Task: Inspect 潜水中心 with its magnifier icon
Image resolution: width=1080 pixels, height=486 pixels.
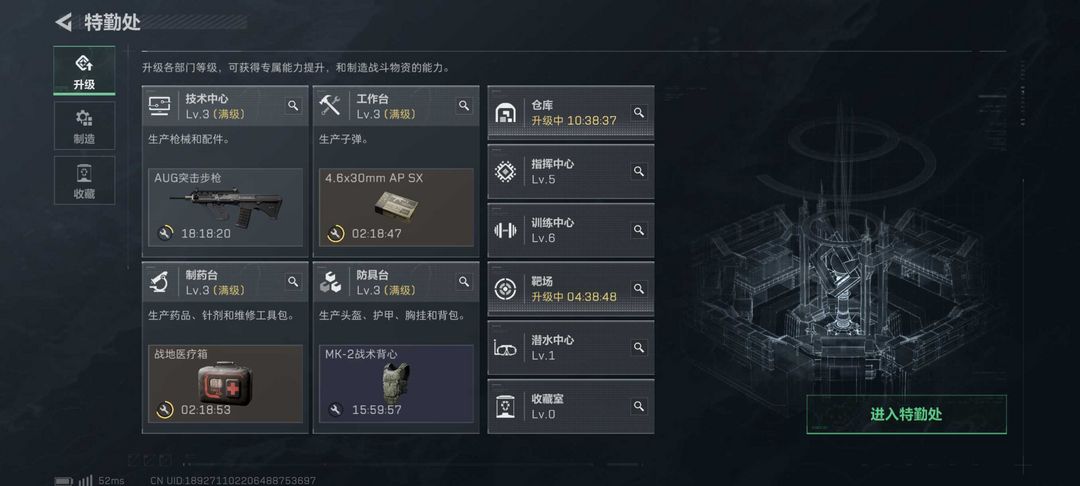Action: pyautogui.click(x=639, y=347)
